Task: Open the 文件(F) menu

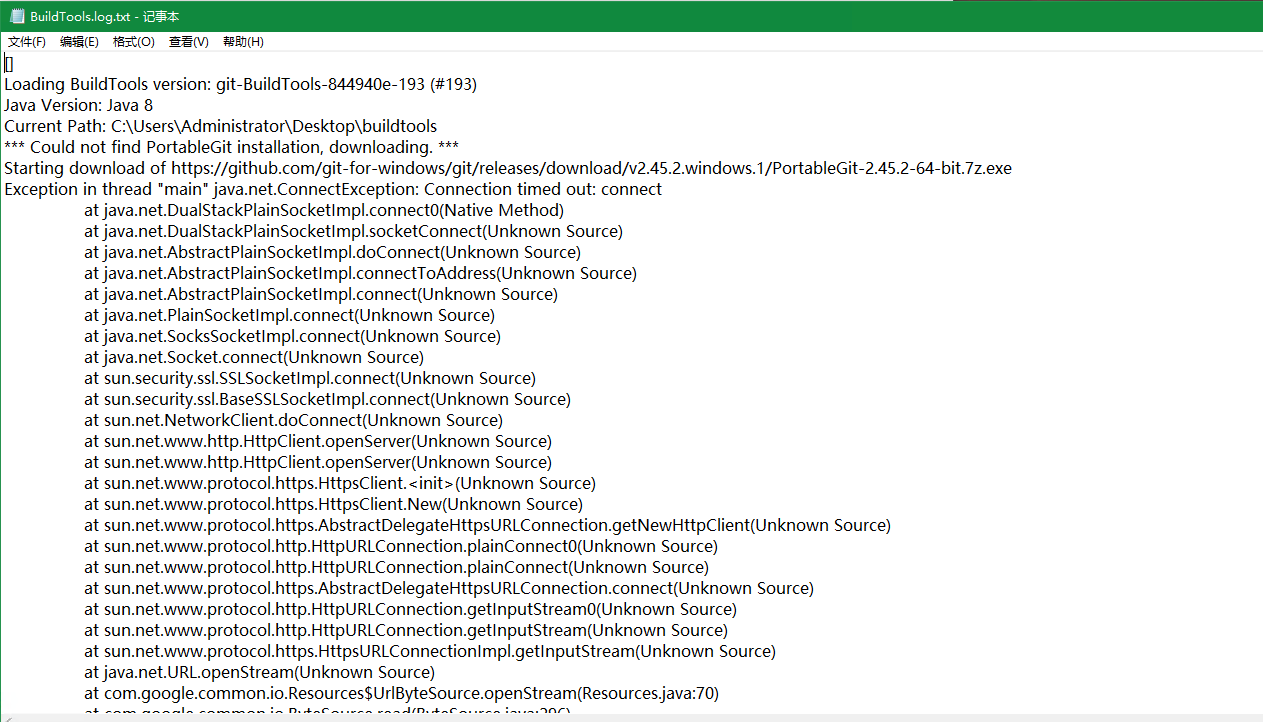Action: coord(27,42)
